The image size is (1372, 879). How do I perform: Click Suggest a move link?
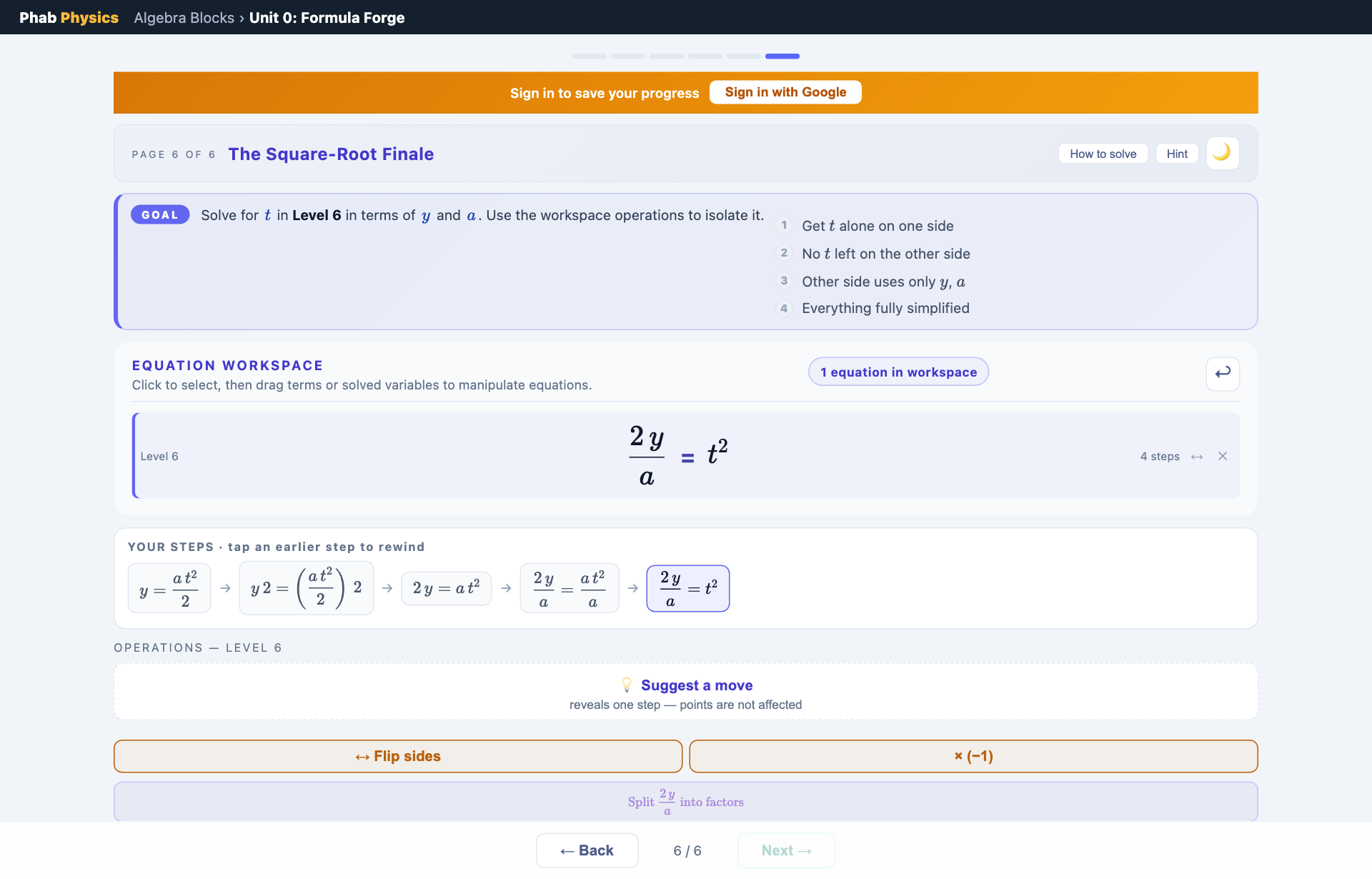697,685
